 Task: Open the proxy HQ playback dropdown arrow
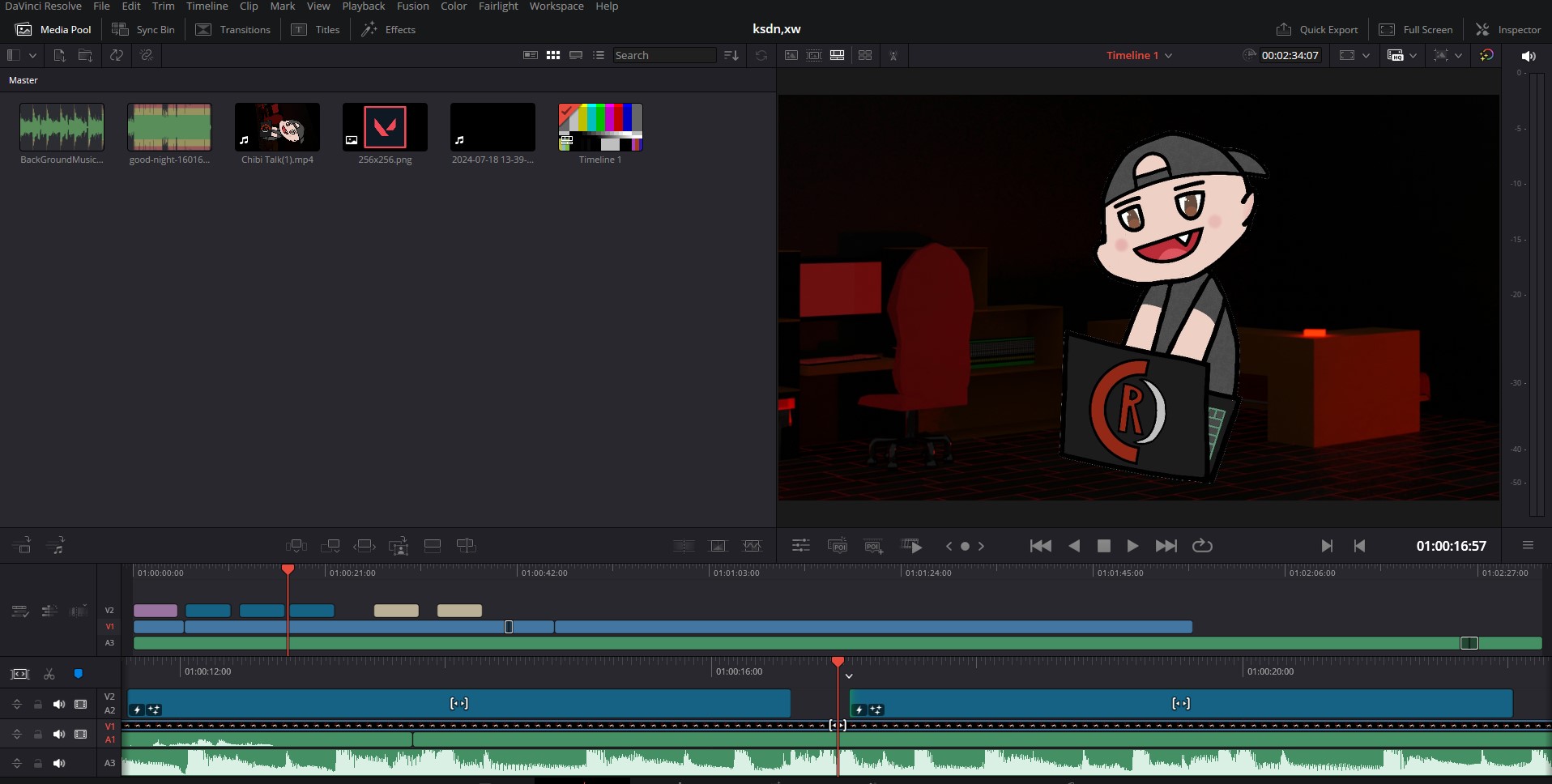point(1413,55)
